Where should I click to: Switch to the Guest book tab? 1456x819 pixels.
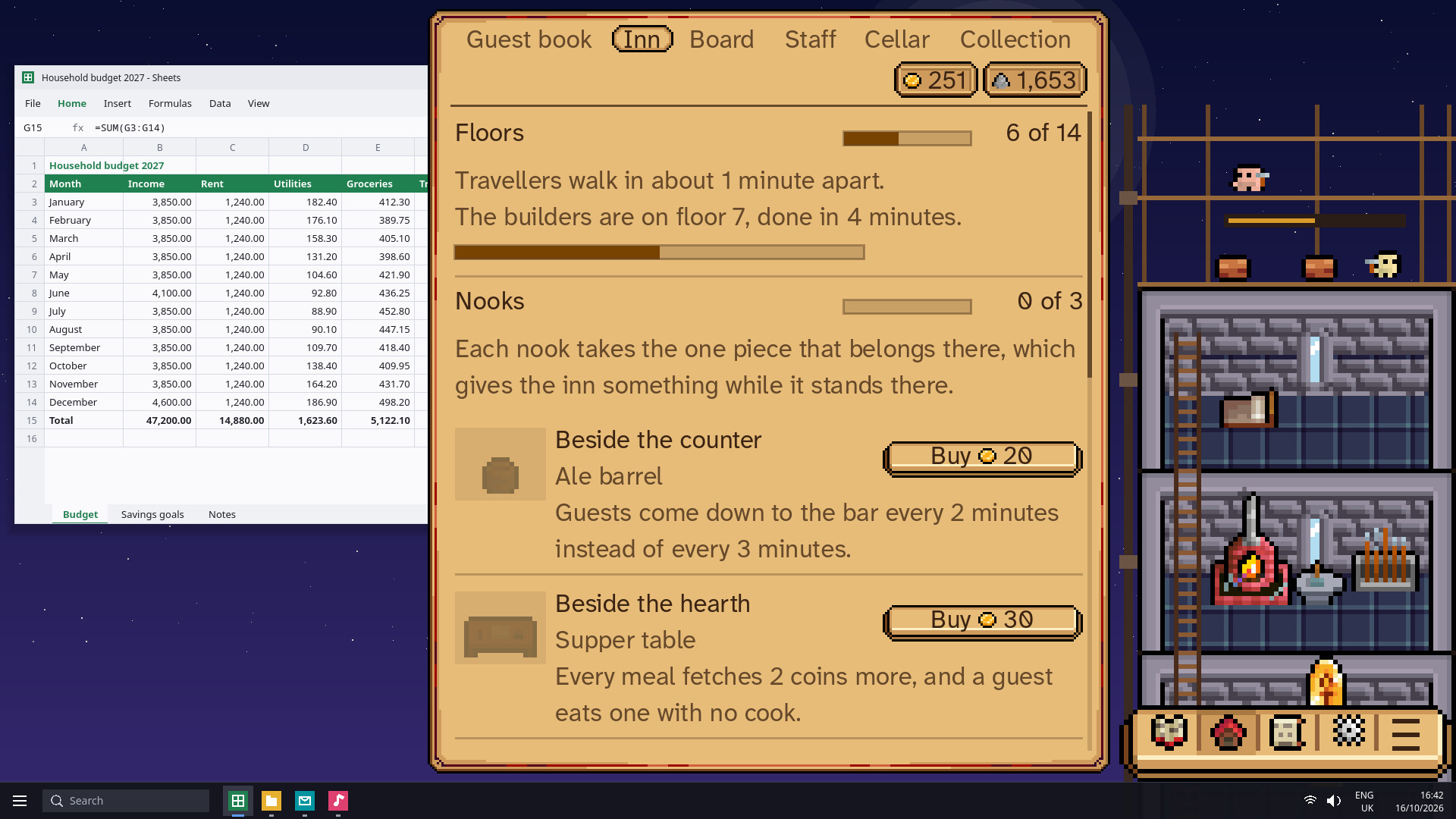pyautogui.click(x=529, y=39)
